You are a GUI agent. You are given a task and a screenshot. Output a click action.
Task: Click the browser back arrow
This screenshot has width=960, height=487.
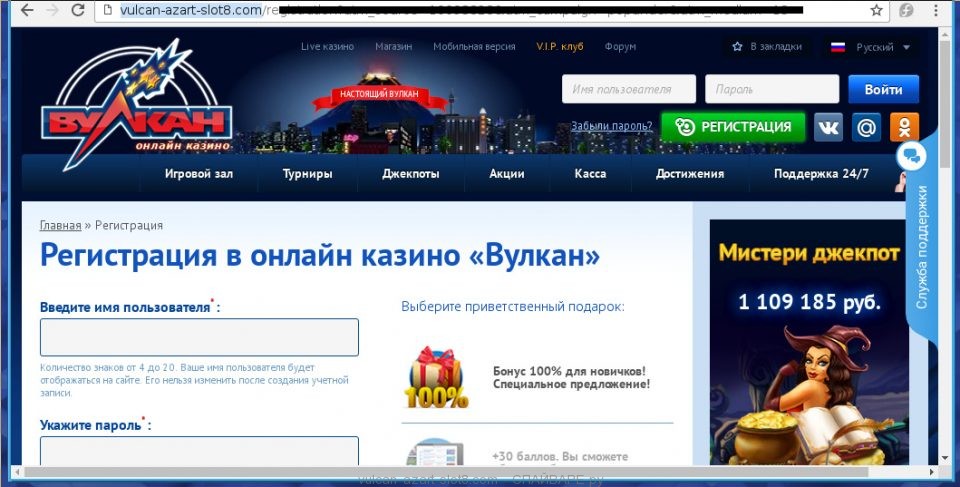point(19,11)
